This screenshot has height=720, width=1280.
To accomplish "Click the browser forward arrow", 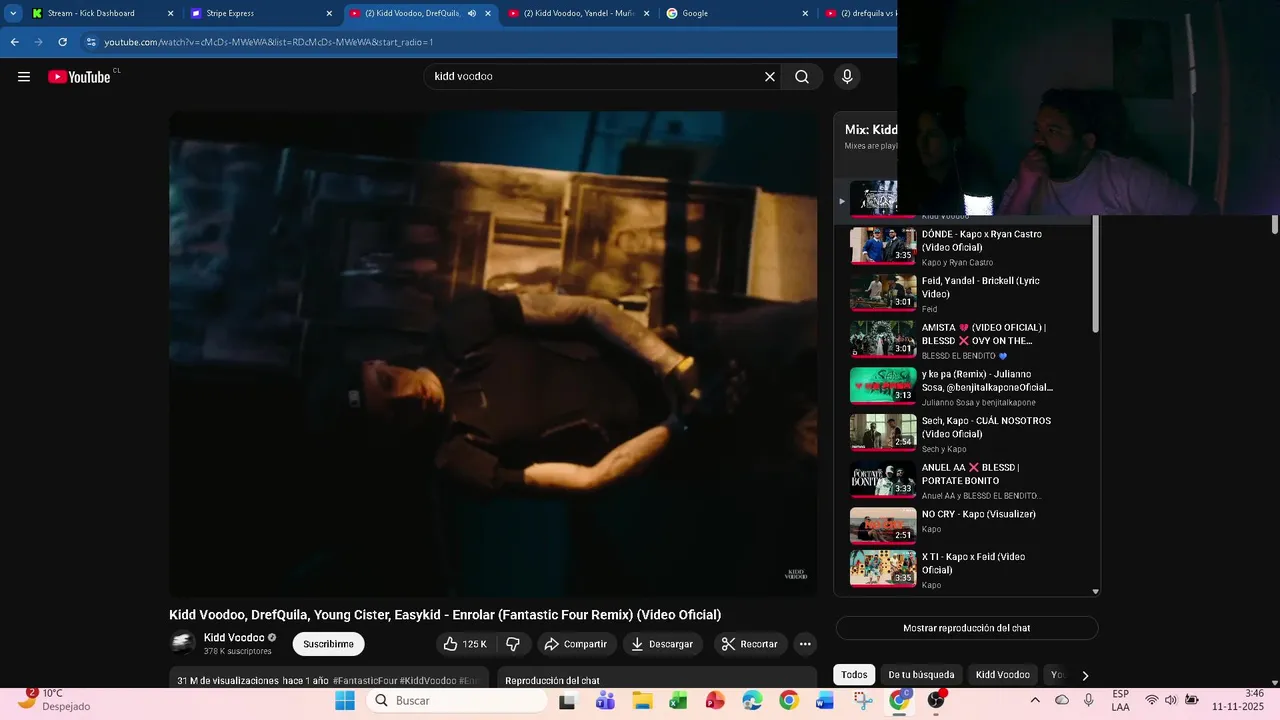I will (38, 42).
